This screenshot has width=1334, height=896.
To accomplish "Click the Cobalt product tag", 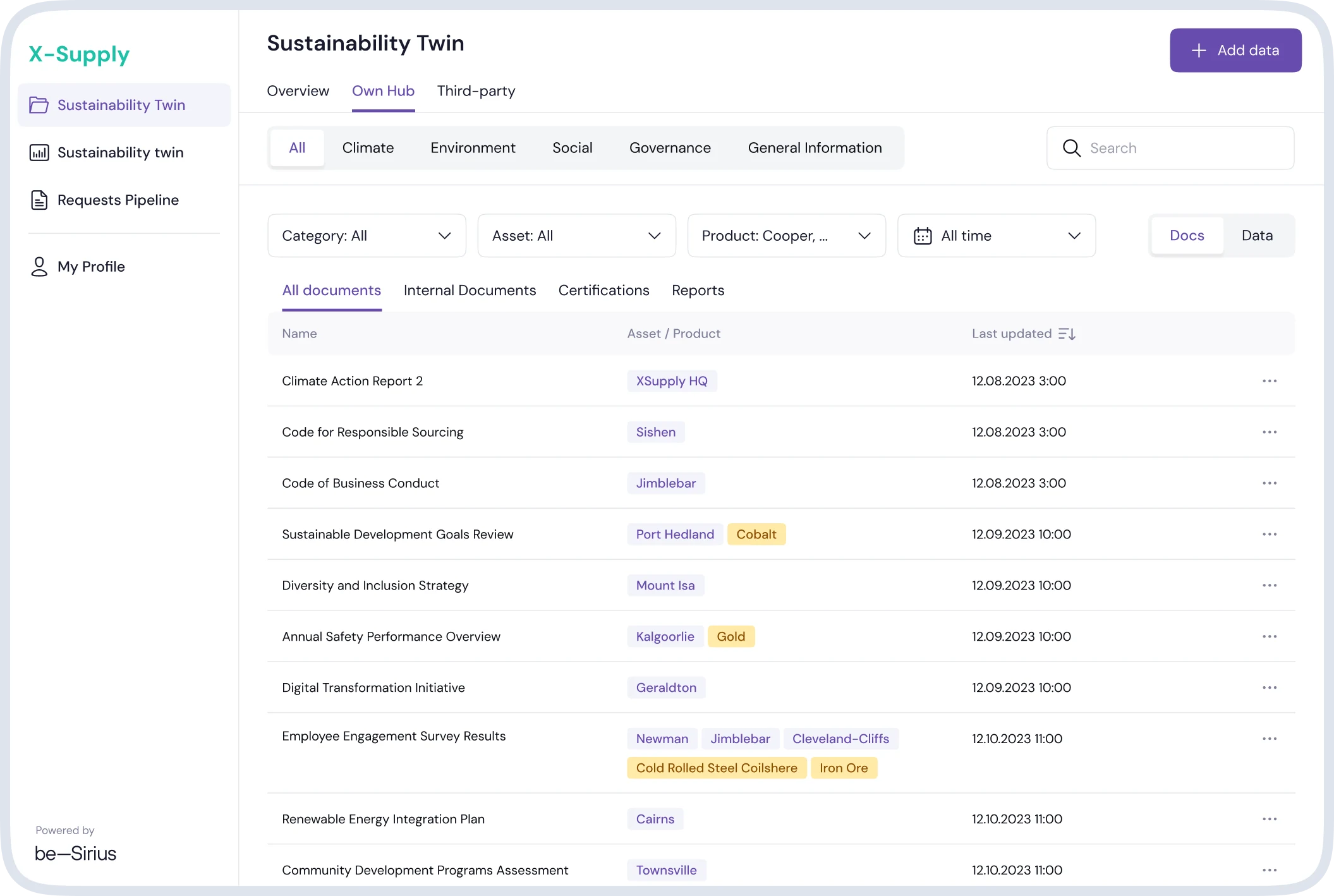I will (x=756, y=535).
